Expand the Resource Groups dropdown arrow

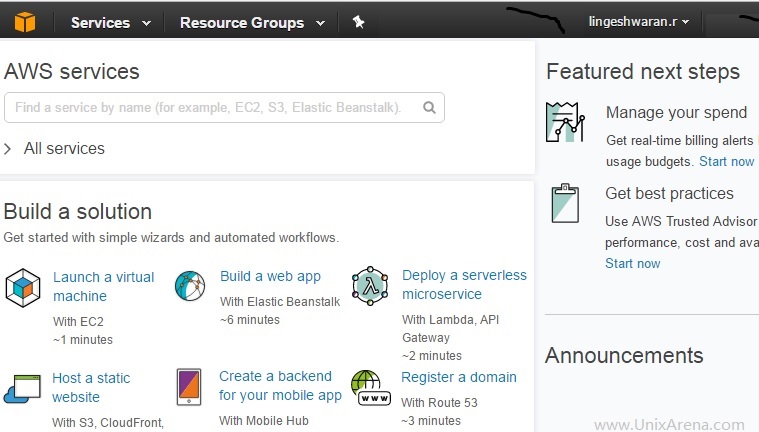320,23
